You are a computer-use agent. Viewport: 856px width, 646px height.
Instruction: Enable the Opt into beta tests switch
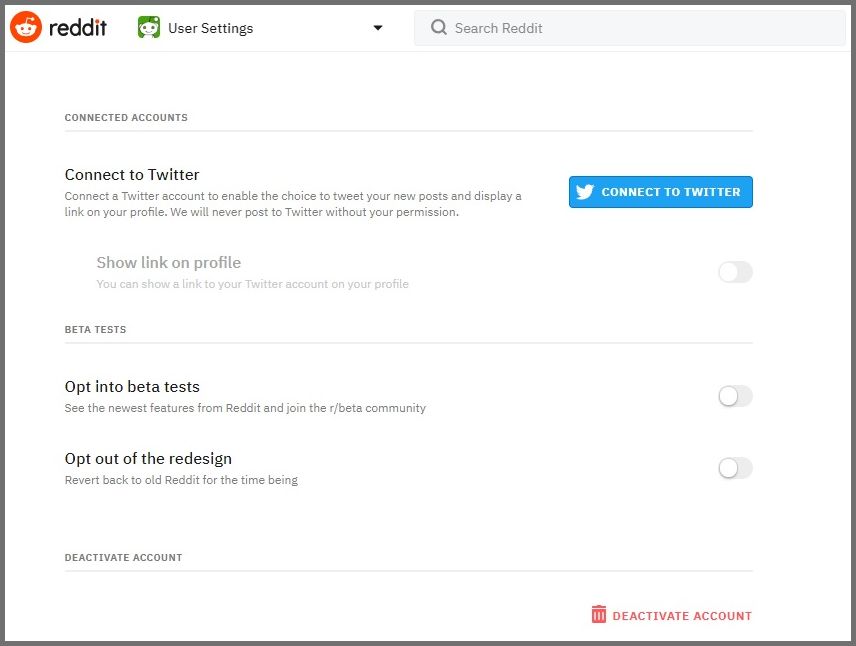(x=735, y=396)
